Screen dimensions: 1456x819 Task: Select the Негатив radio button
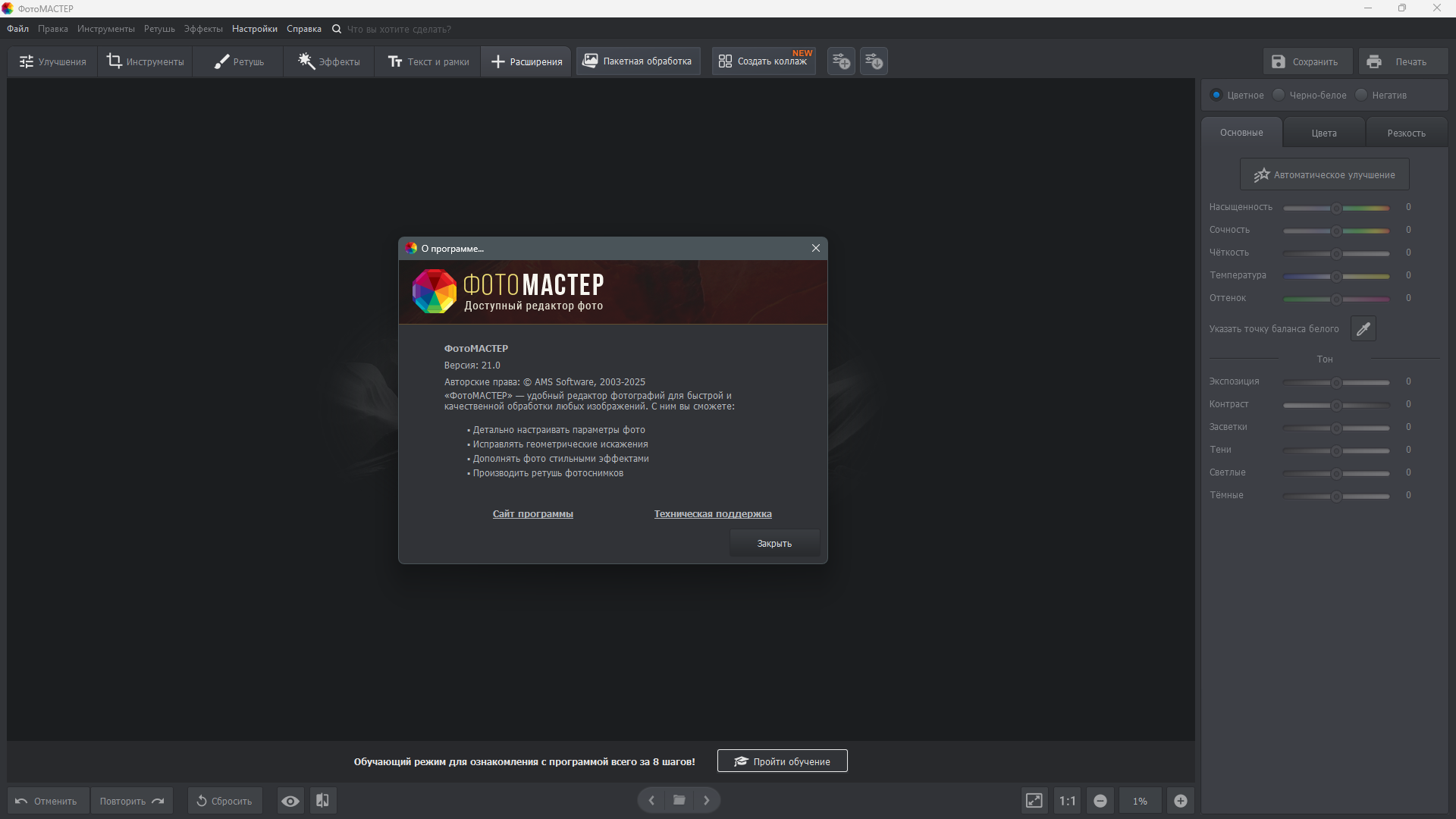[x=1361, y=95]
